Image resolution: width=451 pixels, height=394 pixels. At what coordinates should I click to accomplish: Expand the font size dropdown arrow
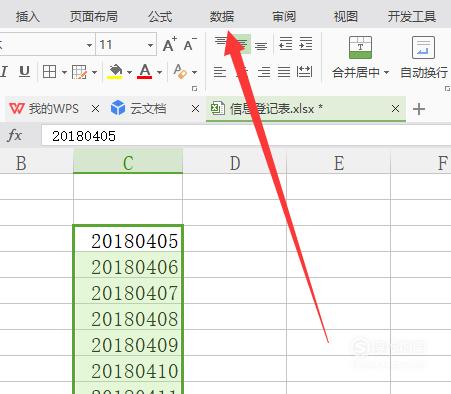[150, 45]
